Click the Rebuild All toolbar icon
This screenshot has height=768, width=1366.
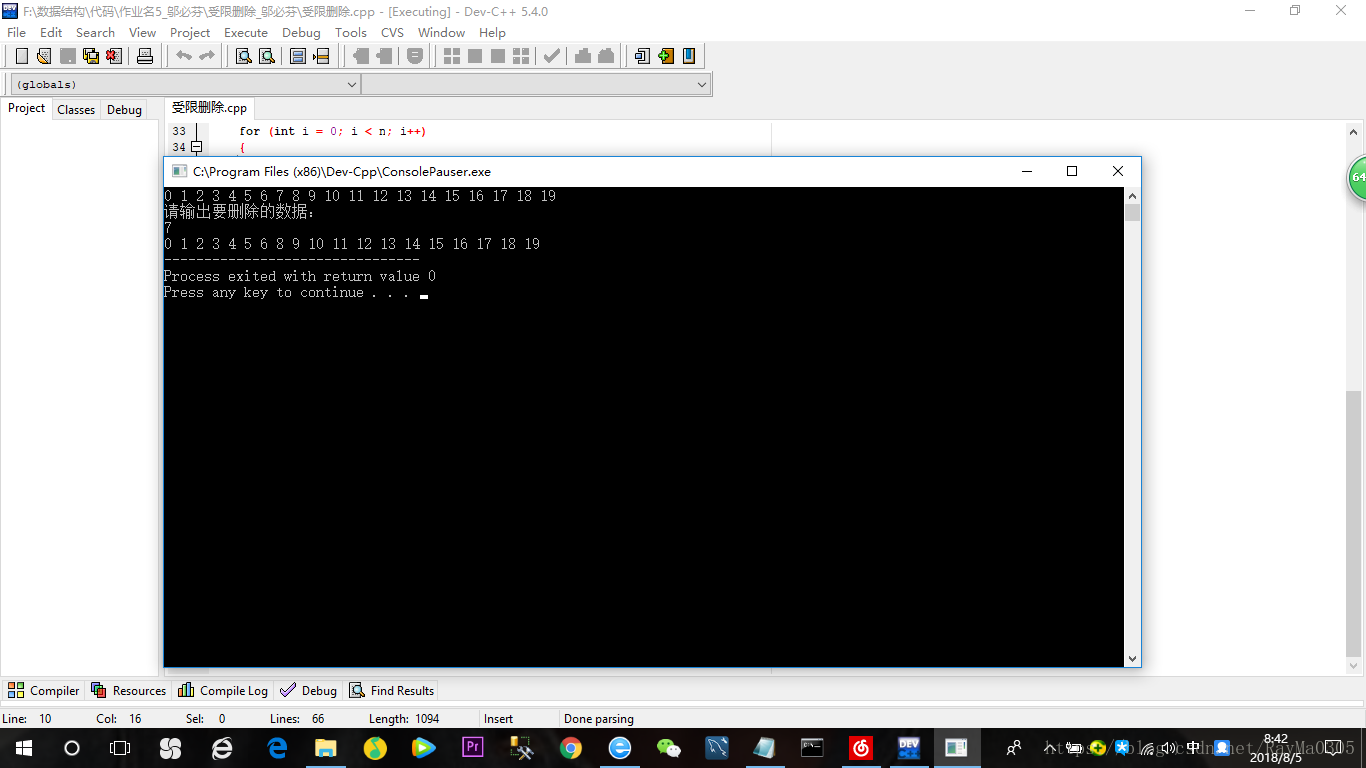click(x=520, y=56)
